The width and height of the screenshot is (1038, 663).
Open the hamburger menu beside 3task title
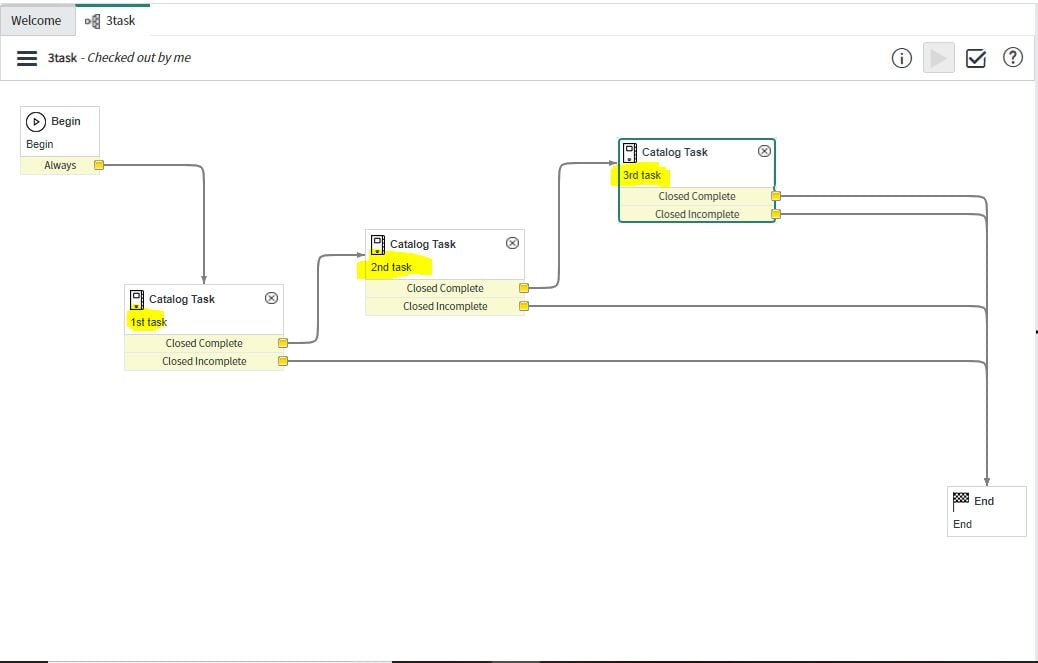[x=26, y=57]
